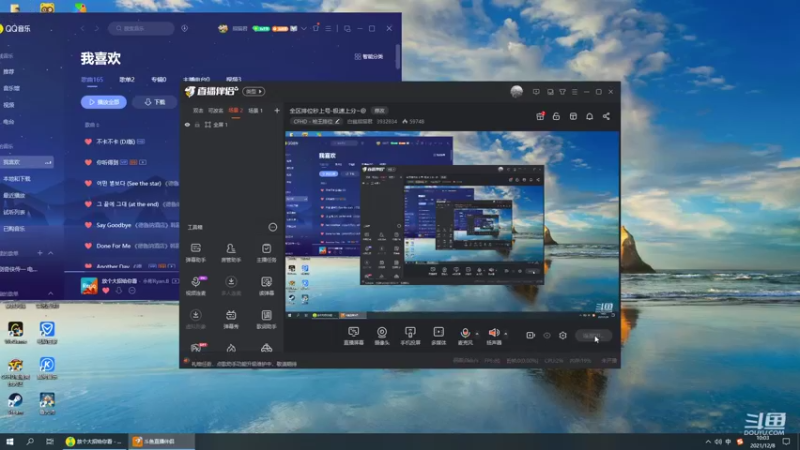Viewport: 800px width, 450px height.
Task: Open streaming settings gear icon
Action: (563, 335)
